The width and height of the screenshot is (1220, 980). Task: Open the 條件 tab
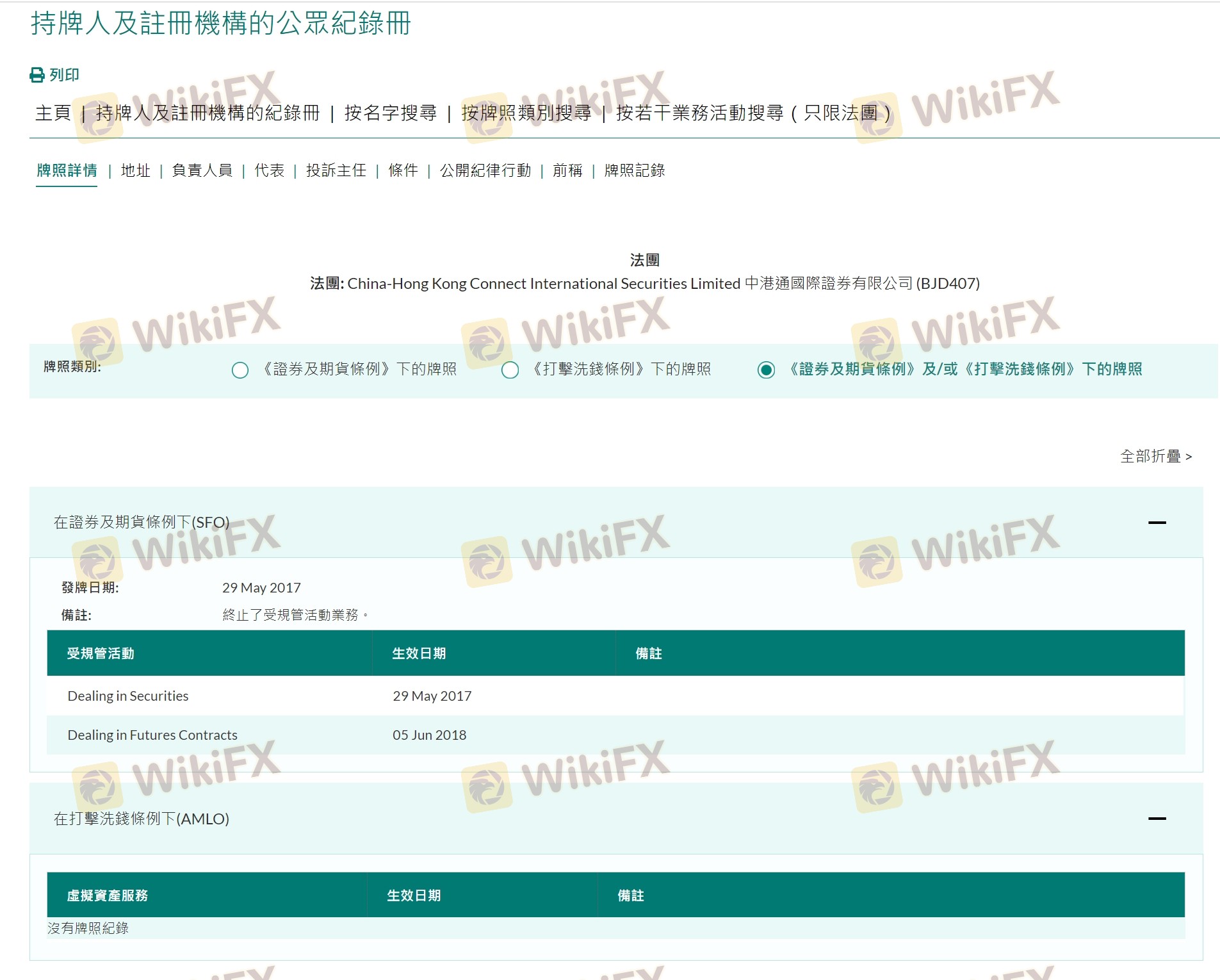[403, 170]
